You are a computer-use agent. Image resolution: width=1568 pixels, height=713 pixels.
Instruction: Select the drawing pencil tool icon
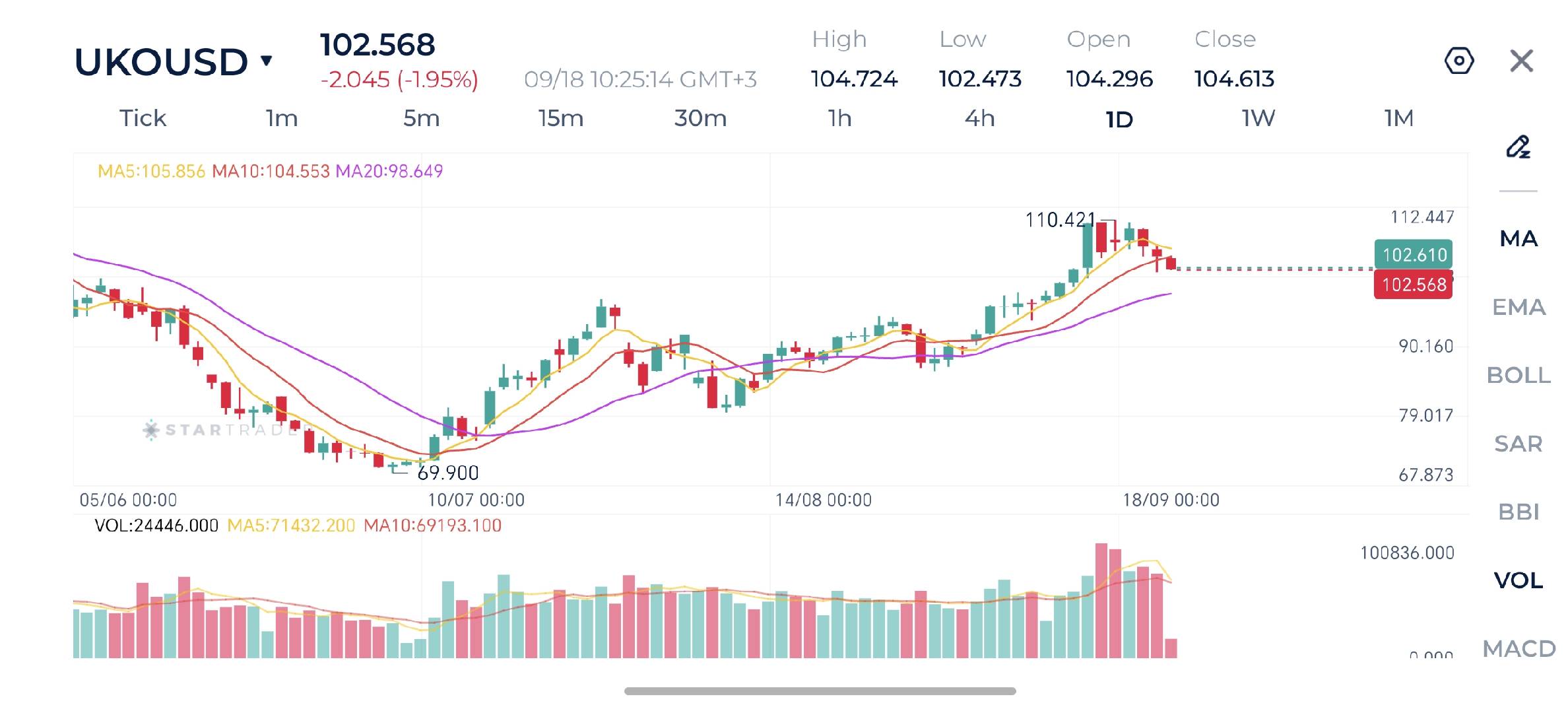pos(1518,147)
